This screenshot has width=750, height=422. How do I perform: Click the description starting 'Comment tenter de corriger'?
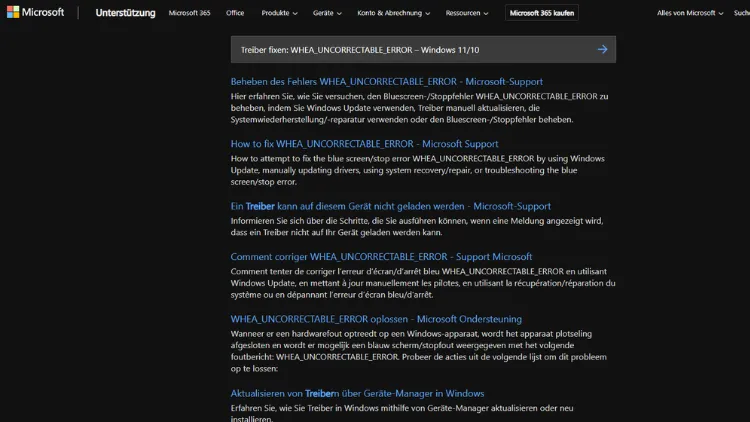[x=423, y=283]
